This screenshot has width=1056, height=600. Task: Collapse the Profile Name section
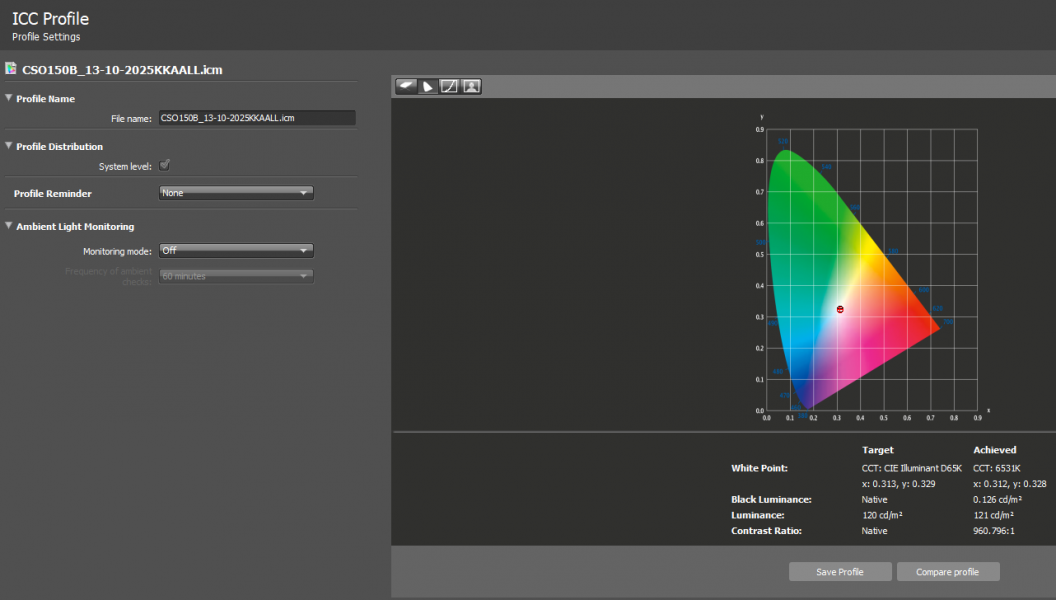(x=9, y=98)
